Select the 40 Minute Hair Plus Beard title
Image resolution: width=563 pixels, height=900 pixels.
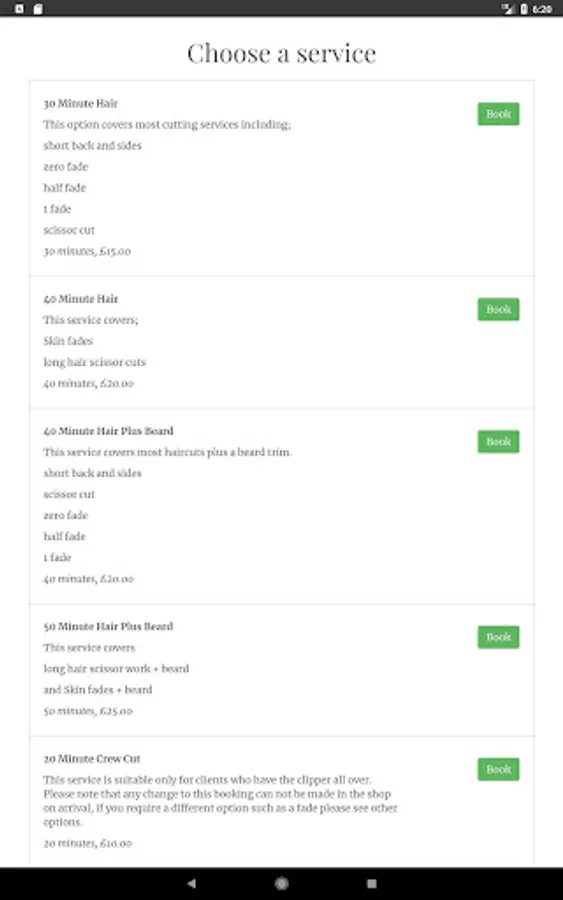click(108, 430)
